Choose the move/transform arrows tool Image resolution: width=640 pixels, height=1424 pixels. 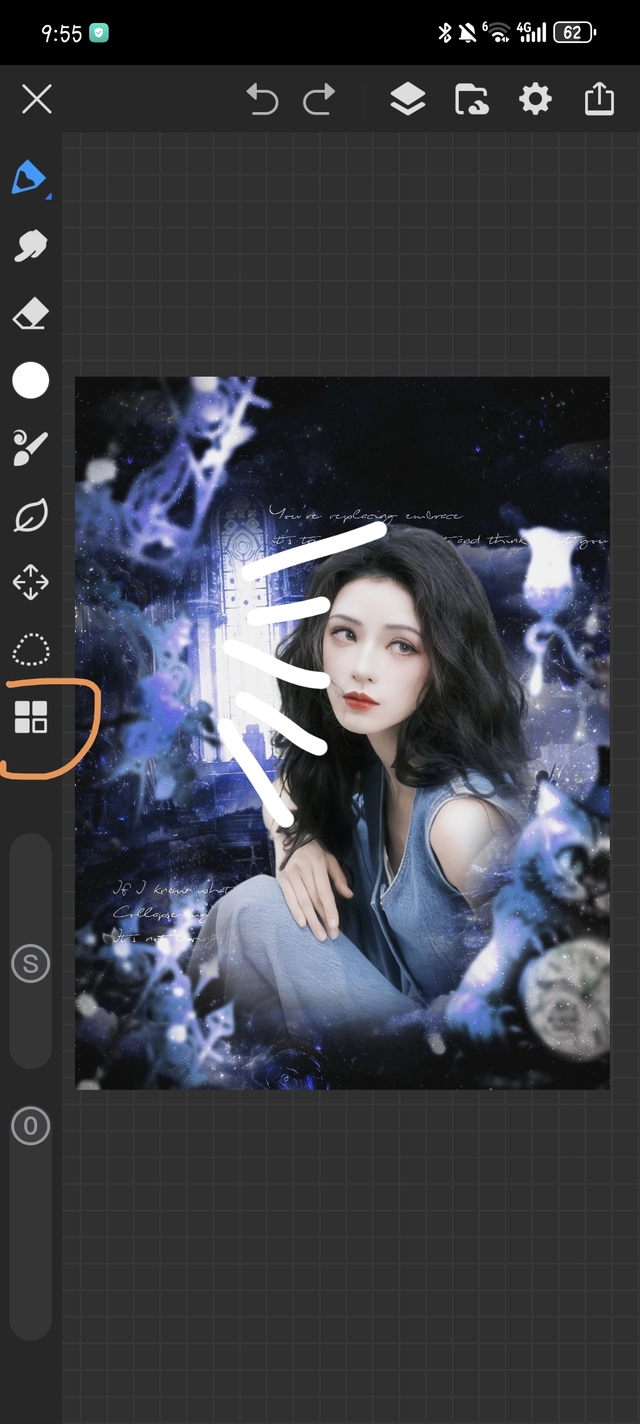(30, 582)
